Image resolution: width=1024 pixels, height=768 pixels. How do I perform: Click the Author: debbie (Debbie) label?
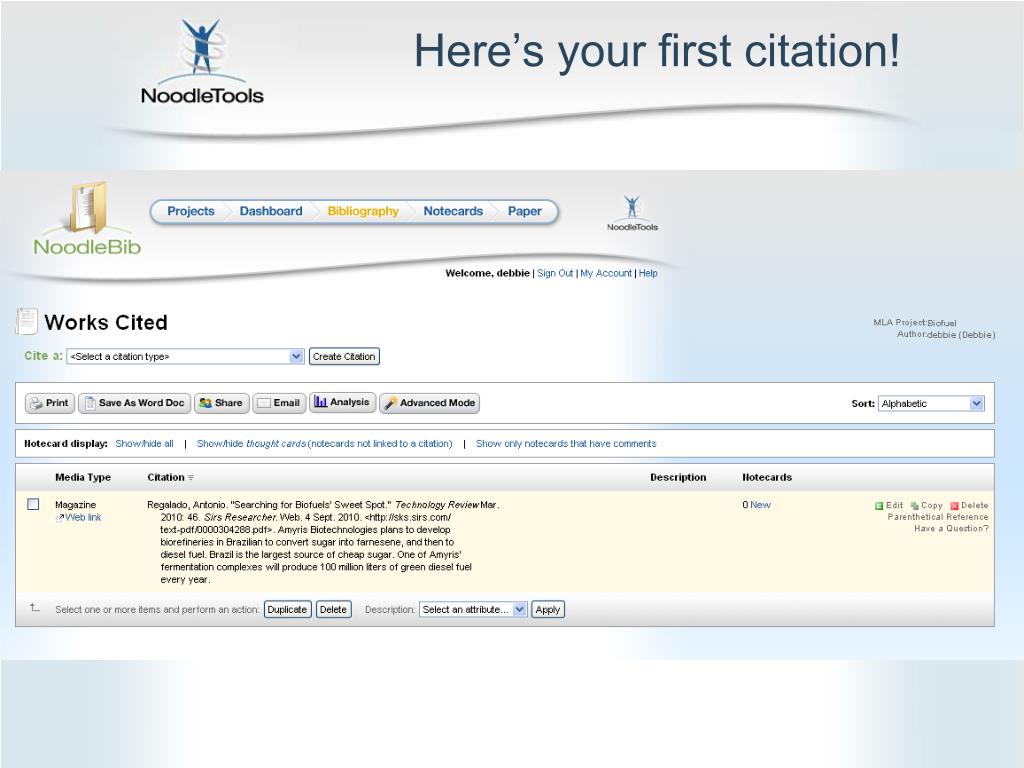(x=946, y=334)
